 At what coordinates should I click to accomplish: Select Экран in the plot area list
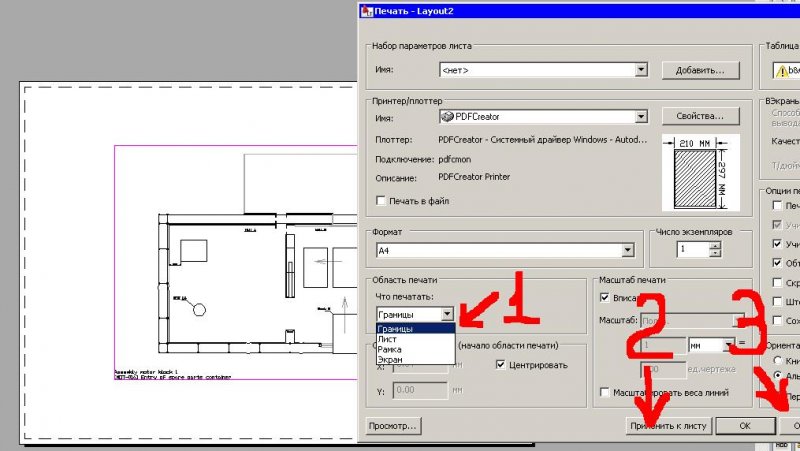(x=415, y=359)
